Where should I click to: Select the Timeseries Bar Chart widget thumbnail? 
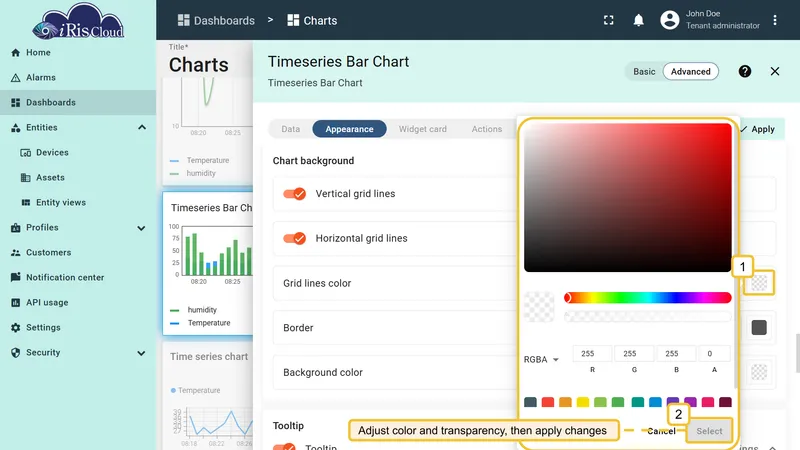tap(208, 263)
